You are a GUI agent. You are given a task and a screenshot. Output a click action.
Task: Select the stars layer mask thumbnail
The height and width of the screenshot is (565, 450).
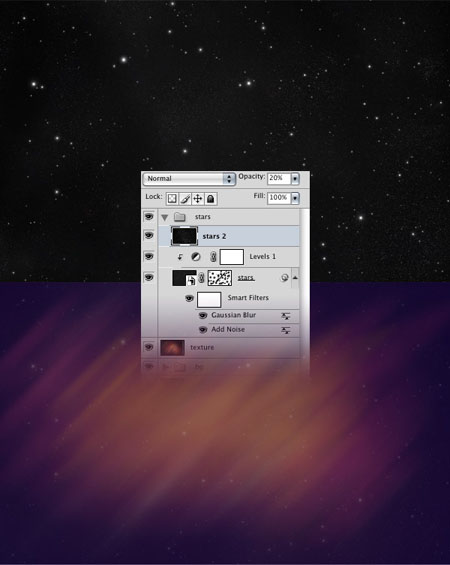220,278
